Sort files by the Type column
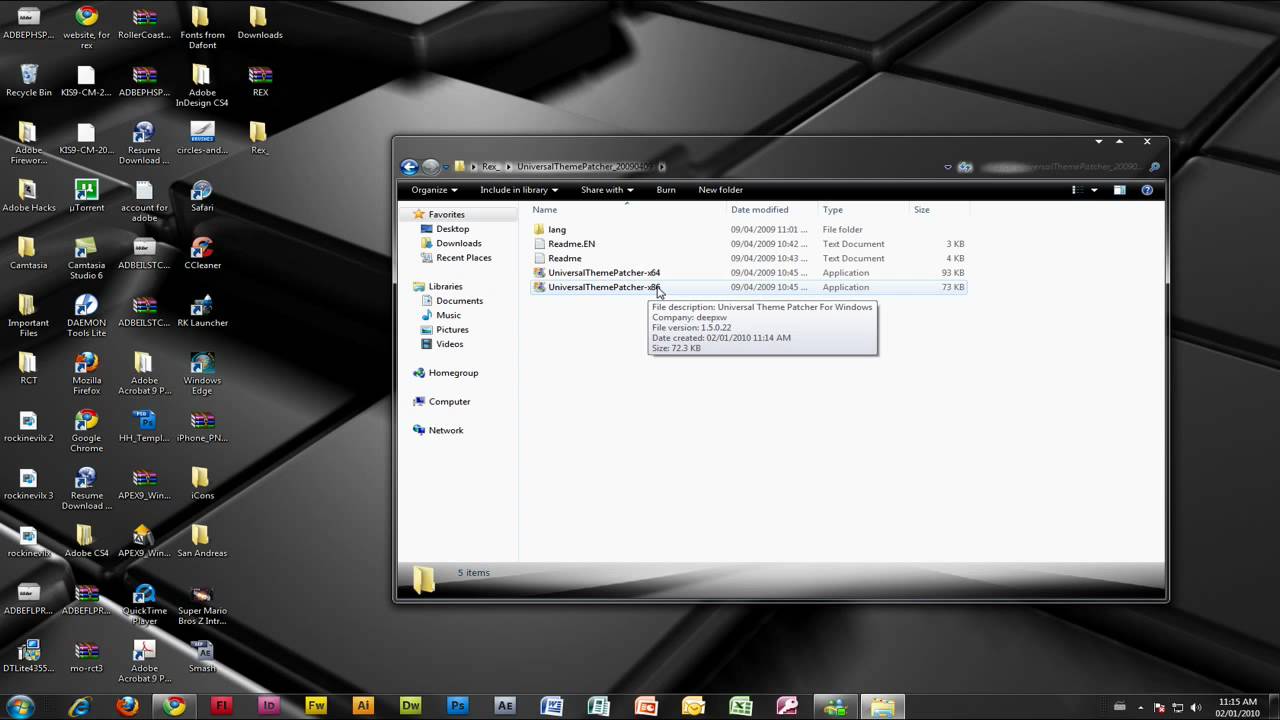Viewport: 1280px width, 720px height. (x=833, y=210)
